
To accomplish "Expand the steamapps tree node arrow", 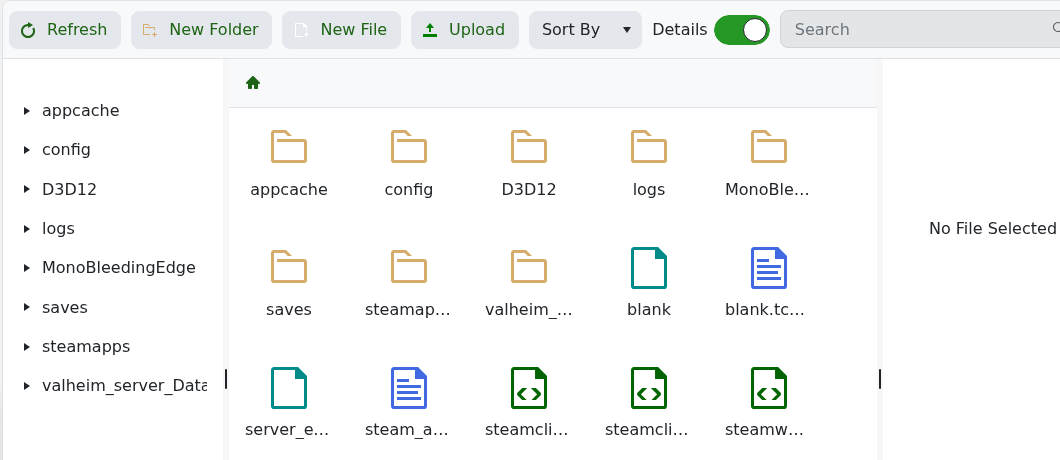I will pyautogui.click(x=26, y=347).
